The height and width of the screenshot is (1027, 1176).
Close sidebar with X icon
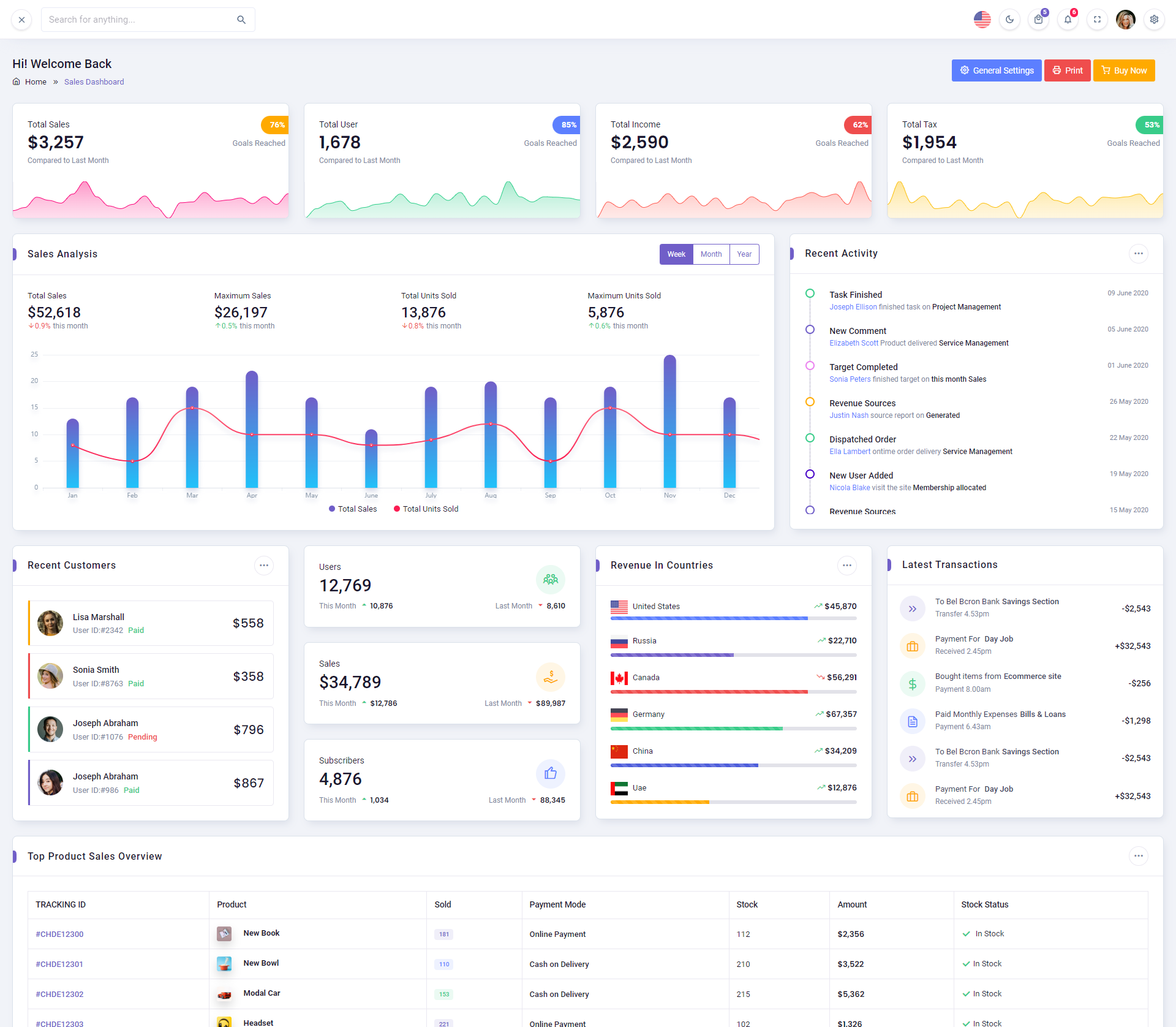pyautogui.click(x=21, y=20)
